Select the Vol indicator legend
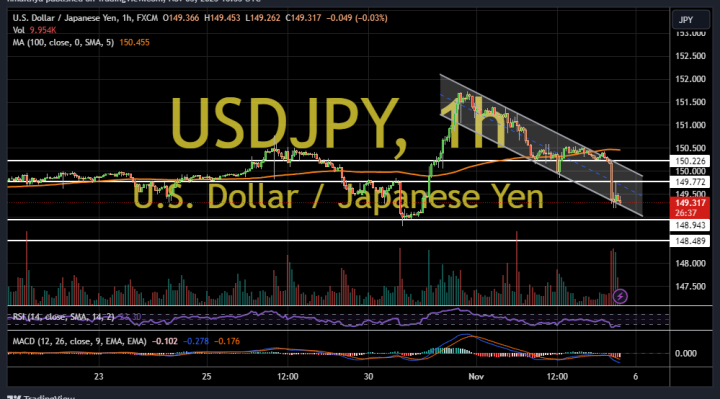This screenshot has height=399, width=720. pyautogui.click(x=34, y=30)
